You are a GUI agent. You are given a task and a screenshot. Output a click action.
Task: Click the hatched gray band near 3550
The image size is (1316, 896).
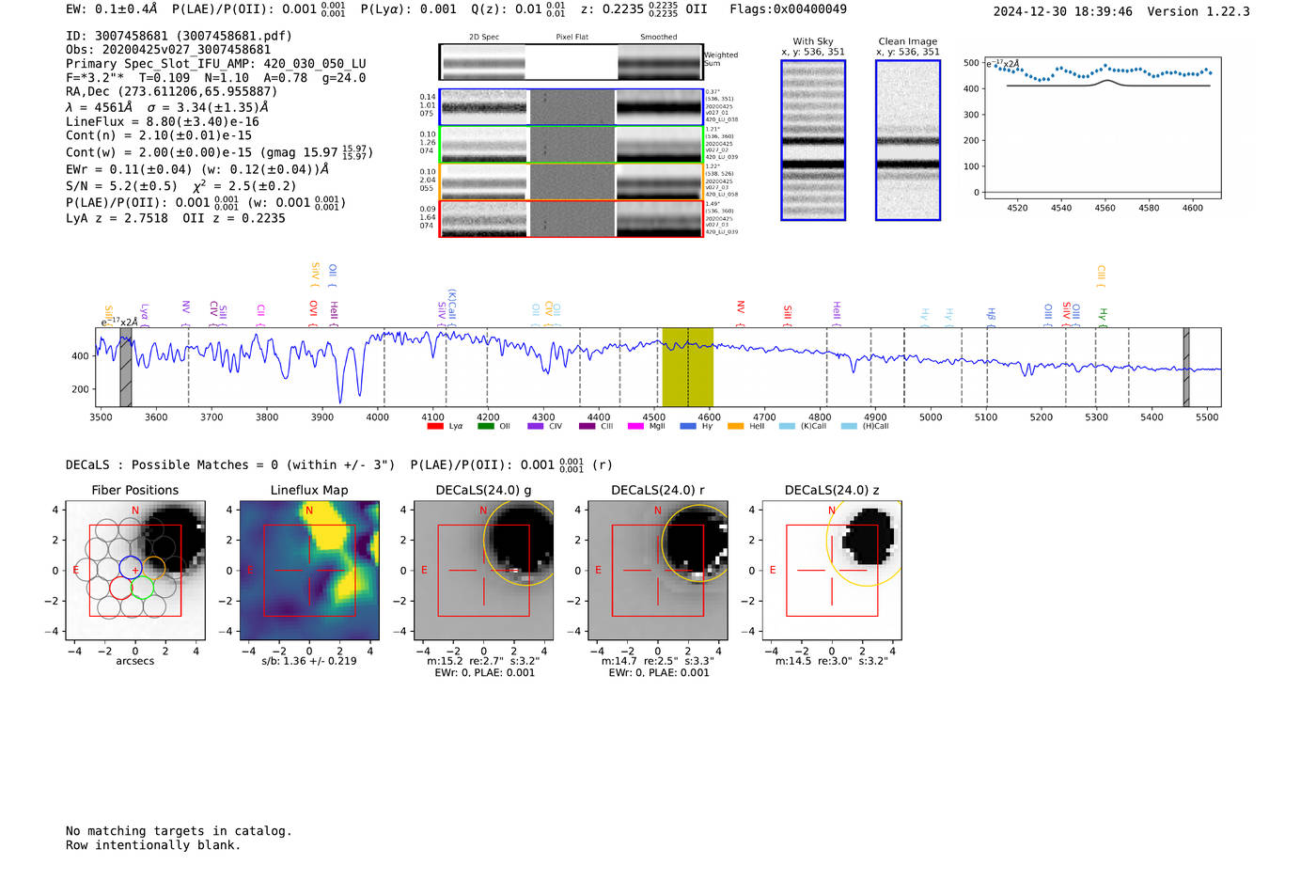pos(126,367)
